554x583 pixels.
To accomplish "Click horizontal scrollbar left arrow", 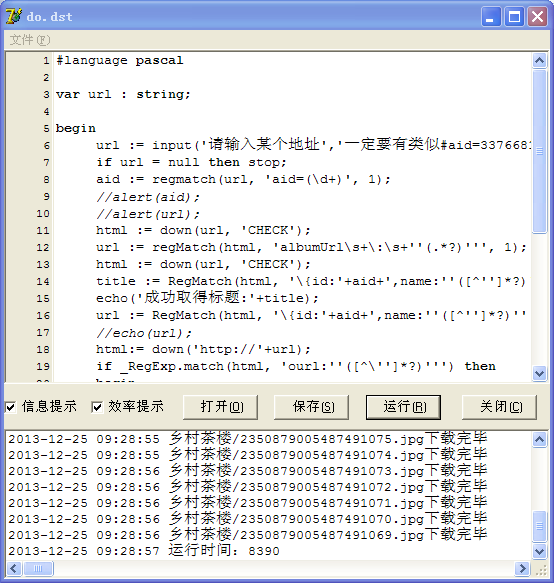I will [x=14, y=568].
